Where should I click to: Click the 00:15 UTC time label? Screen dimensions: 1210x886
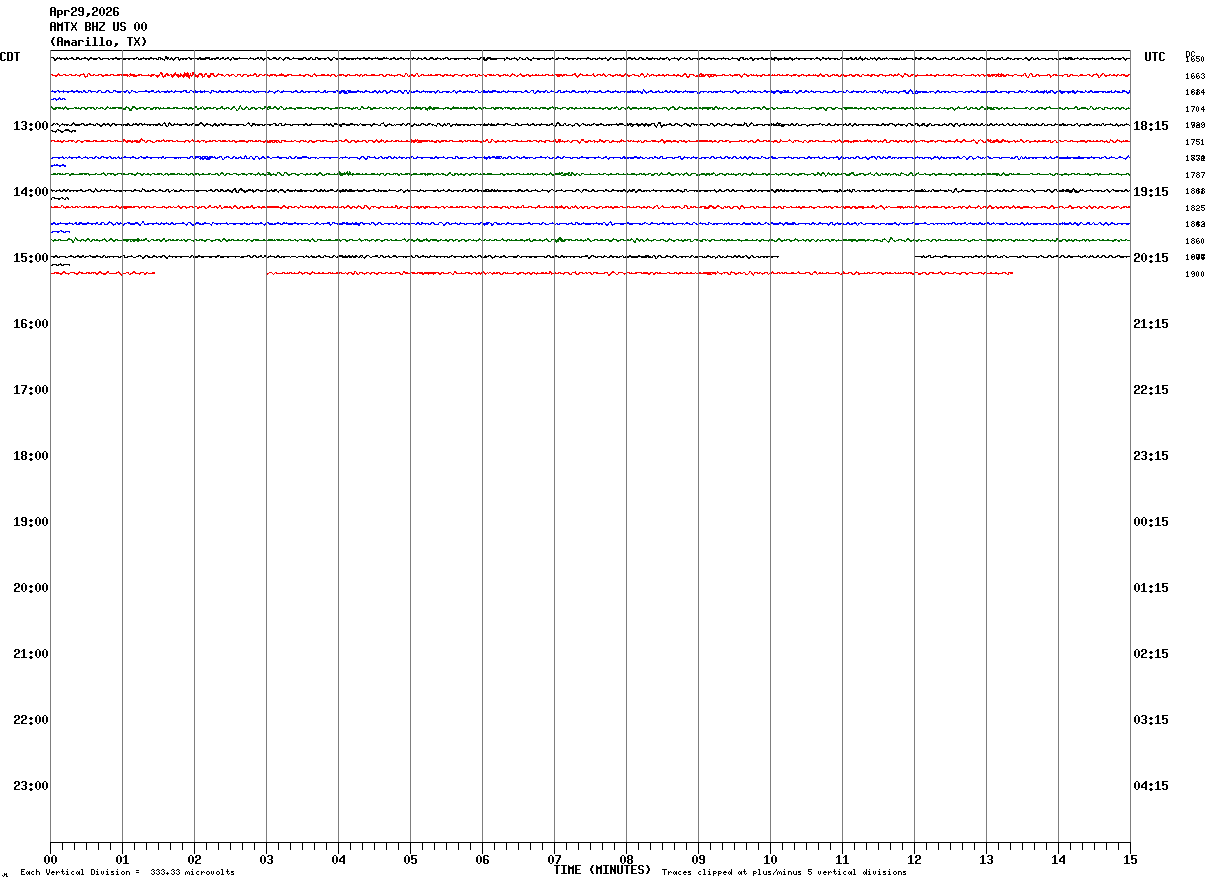(x=1151, y=522)
